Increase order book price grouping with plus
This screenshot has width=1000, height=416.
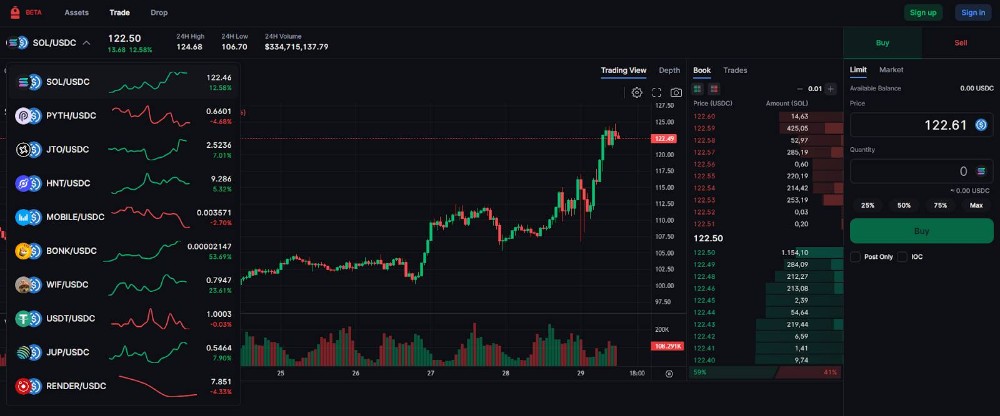tap(831, 89)
